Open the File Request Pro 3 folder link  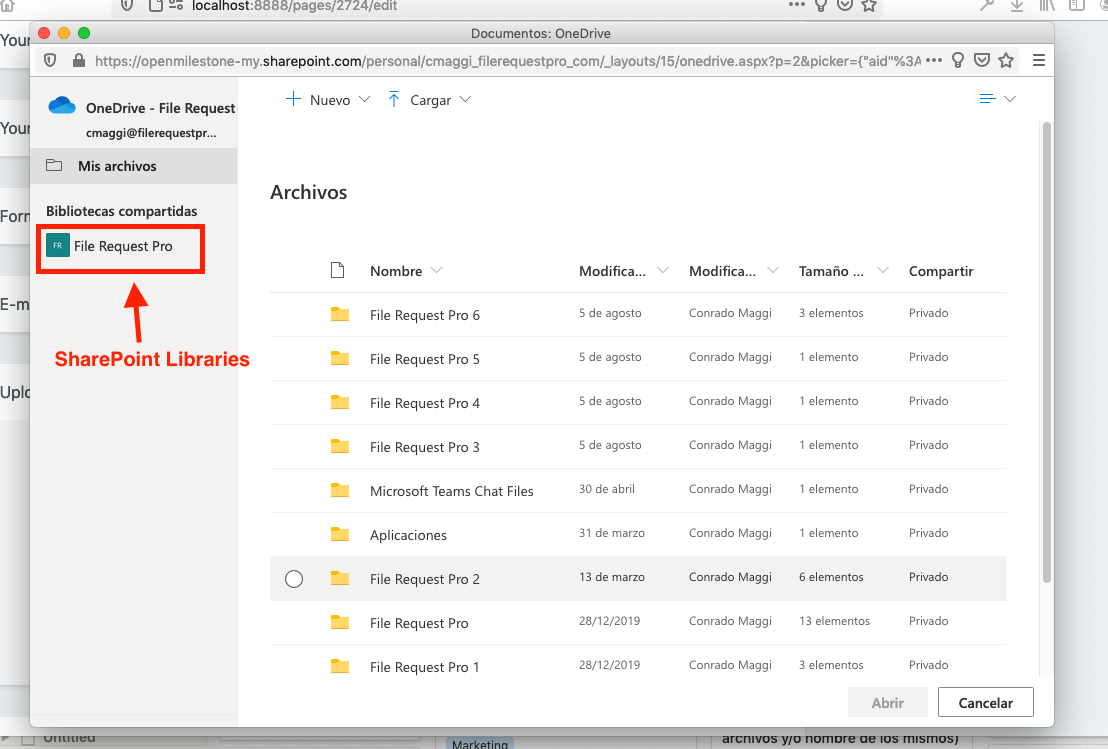click(425, 447)
